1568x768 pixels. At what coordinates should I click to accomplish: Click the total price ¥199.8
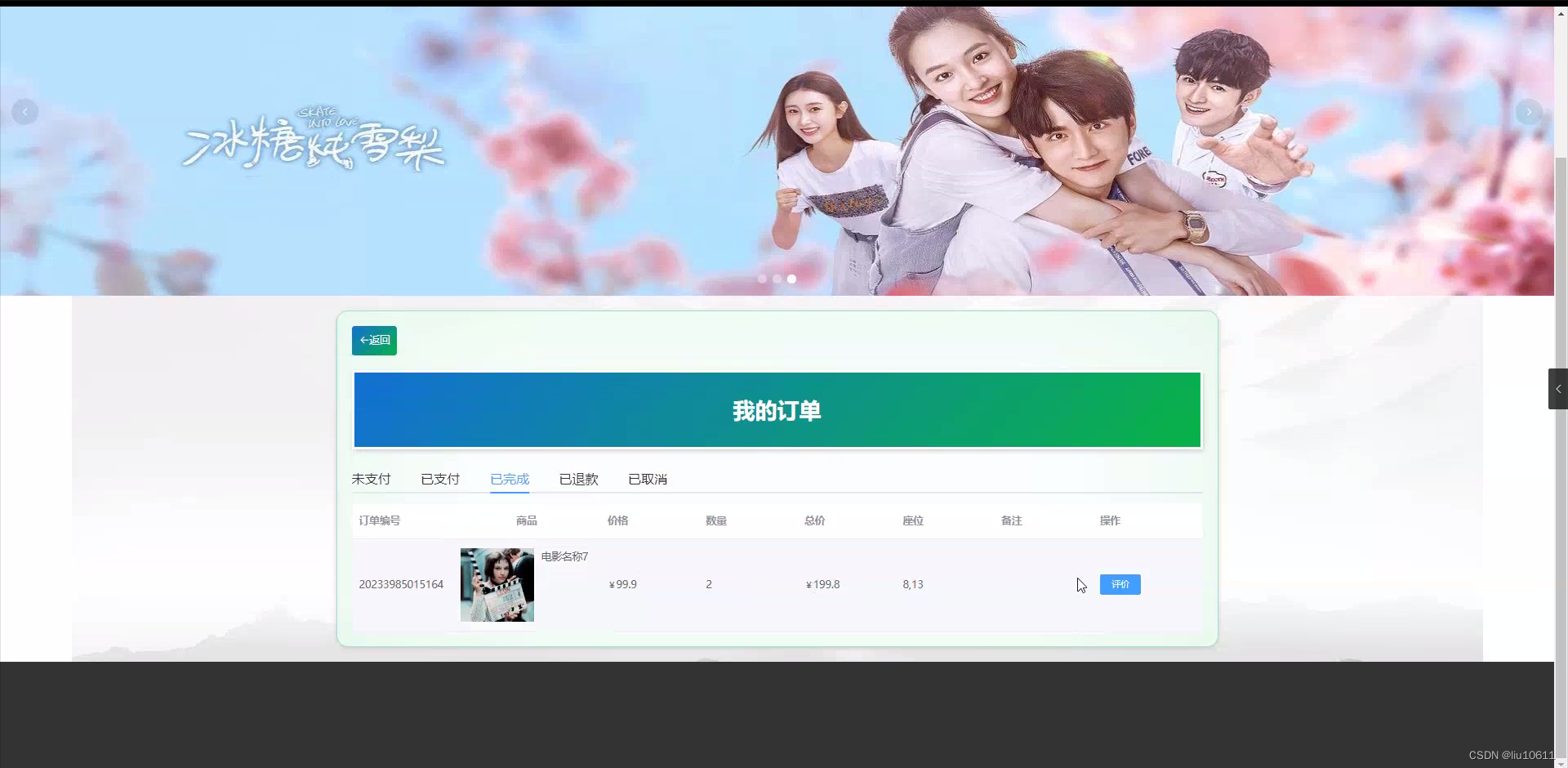pyautogui.click(x=822, y=584)
